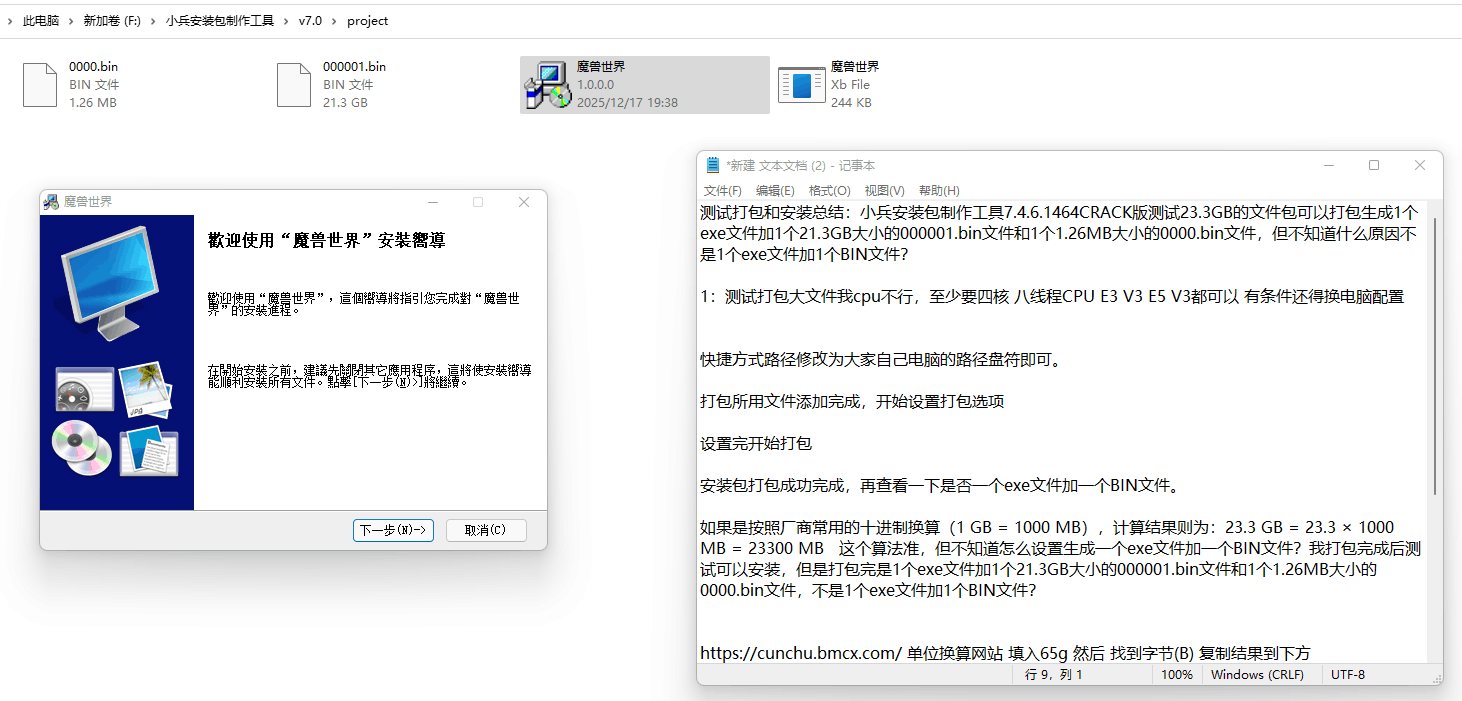Click 新加卷 (F:) in the breadcrumb path
Image resolution: width=1462 pixels, height=701 pixels.
111,20
